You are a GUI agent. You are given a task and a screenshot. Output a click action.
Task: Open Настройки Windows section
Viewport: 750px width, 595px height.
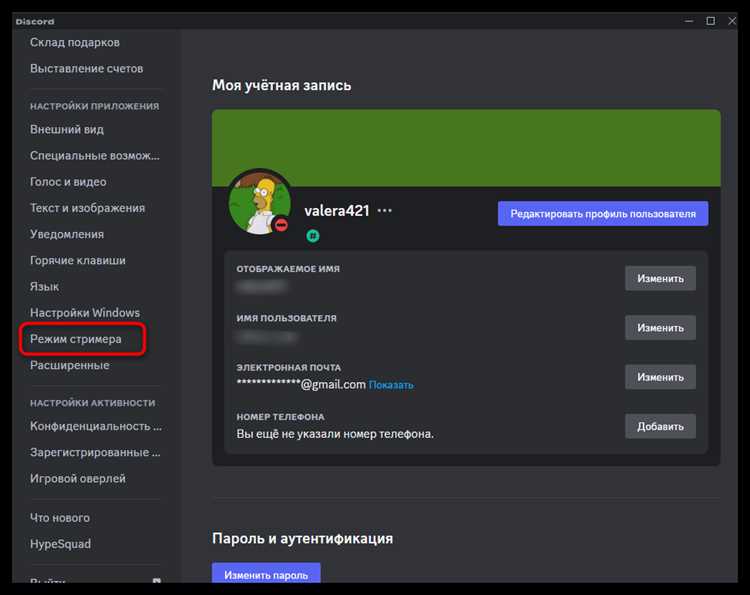pos(85,313)
